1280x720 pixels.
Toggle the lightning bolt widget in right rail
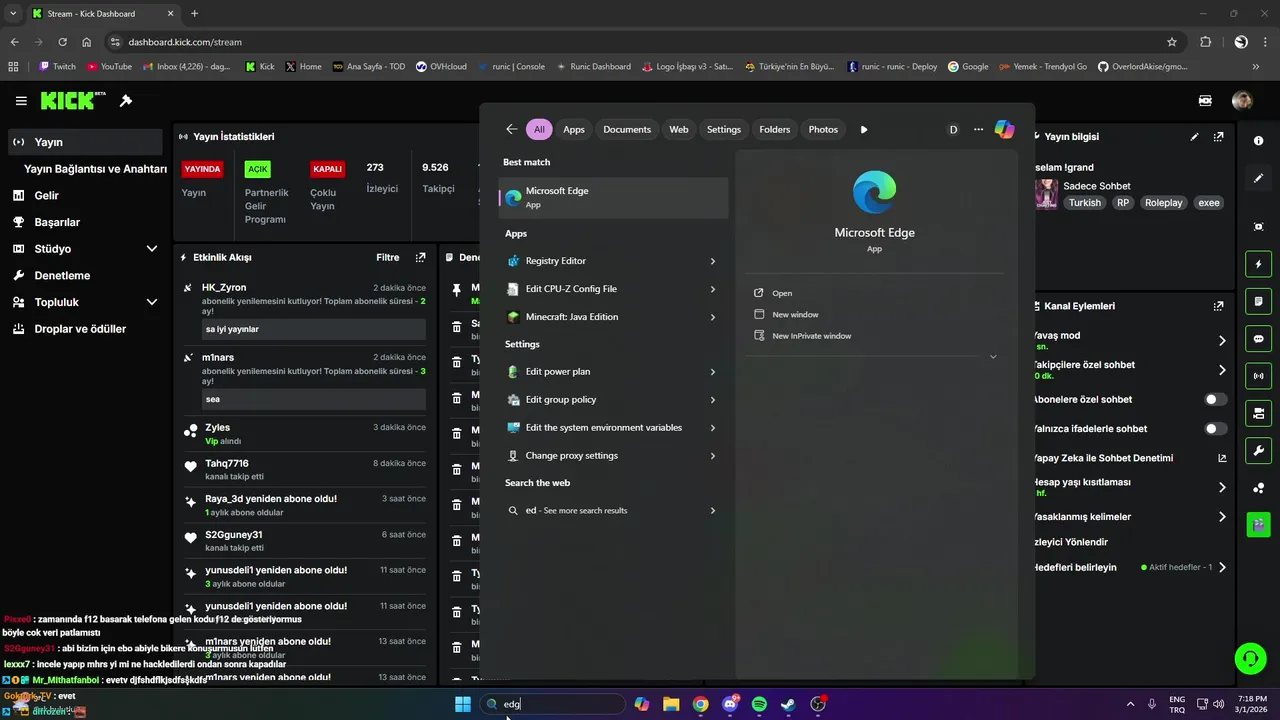1259,264
